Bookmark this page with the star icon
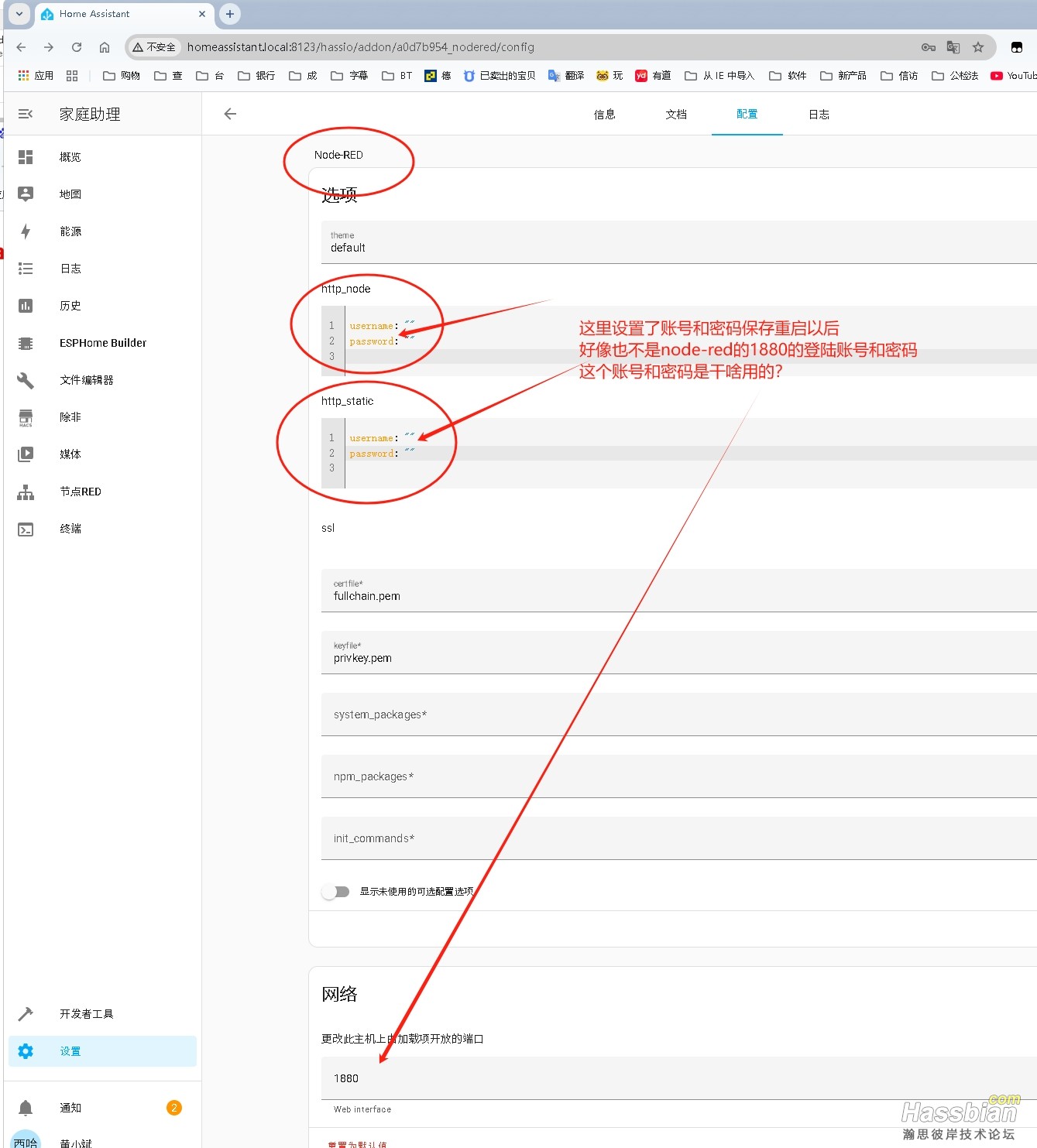Image resolution: width=1037 pixels, height=1148 pixels. pos(978,47)
